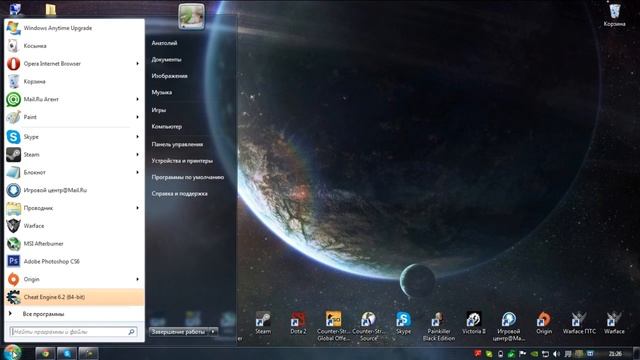Open the Косынка solitaire game entry
The width and height of the screenshot is (640, 360).
tap(74, 46)
